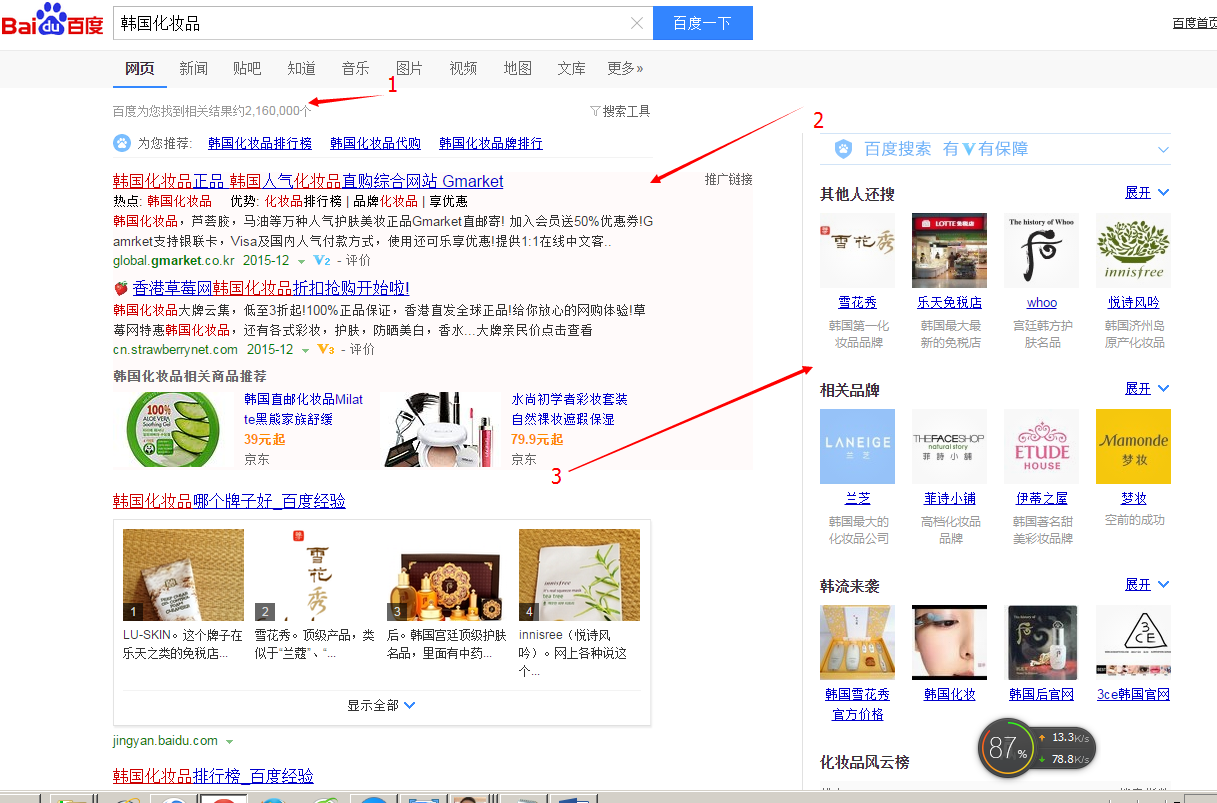Image resolution: width=1217 pixels, height=803 pixels.
Task: Switch to the 贴吧 tab
Action: coord(247,68)
